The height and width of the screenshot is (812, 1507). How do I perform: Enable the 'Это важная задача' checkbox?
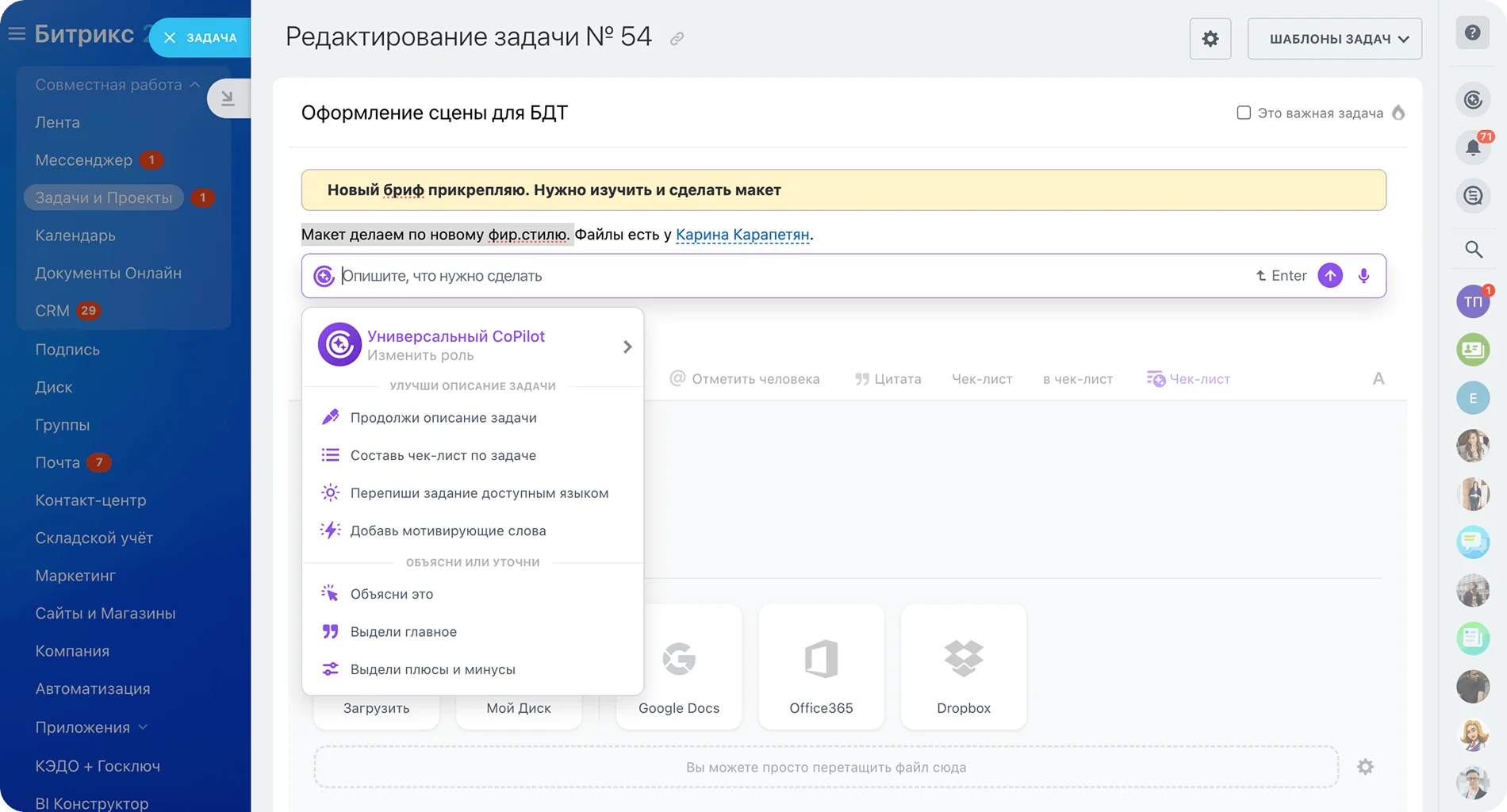tap(1244, 113)
